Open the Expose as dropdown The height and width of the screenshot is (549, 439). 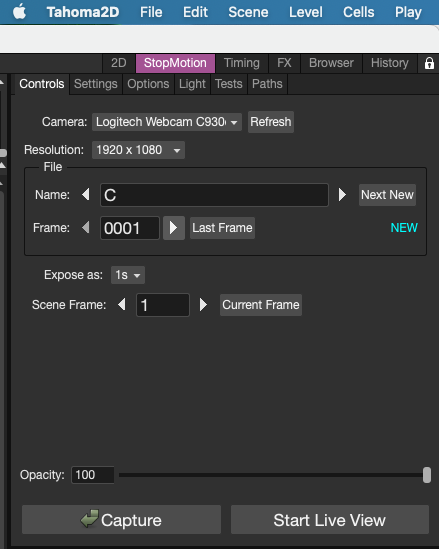[x=128, y=275]
